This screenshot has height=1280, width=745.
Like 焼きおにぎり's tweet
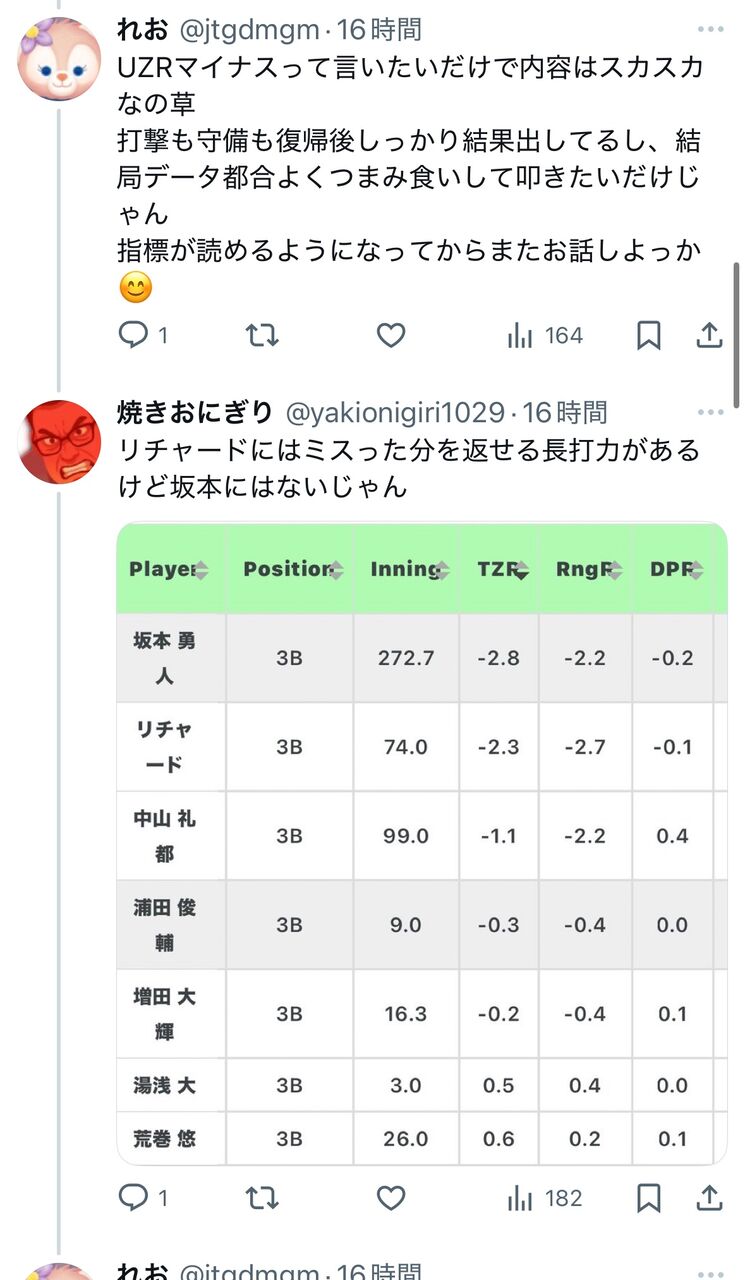click(x=390, y=1198)
